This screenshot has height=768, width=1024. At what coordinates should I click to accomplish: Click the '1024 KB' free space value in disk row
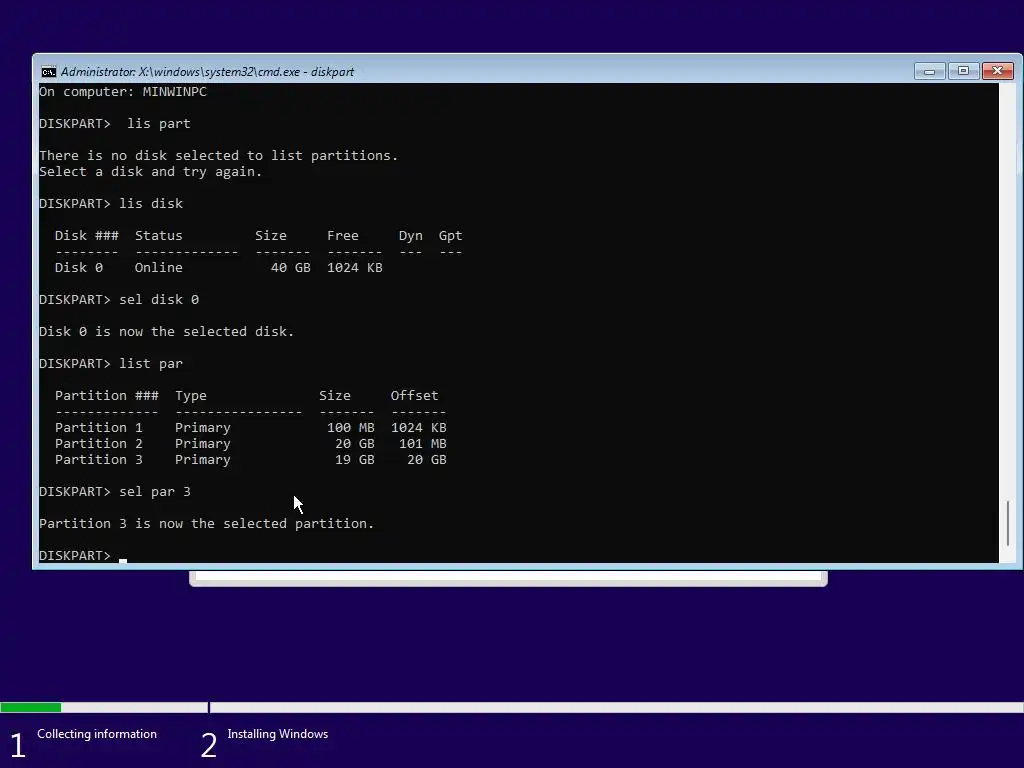(x=355, y=268)
